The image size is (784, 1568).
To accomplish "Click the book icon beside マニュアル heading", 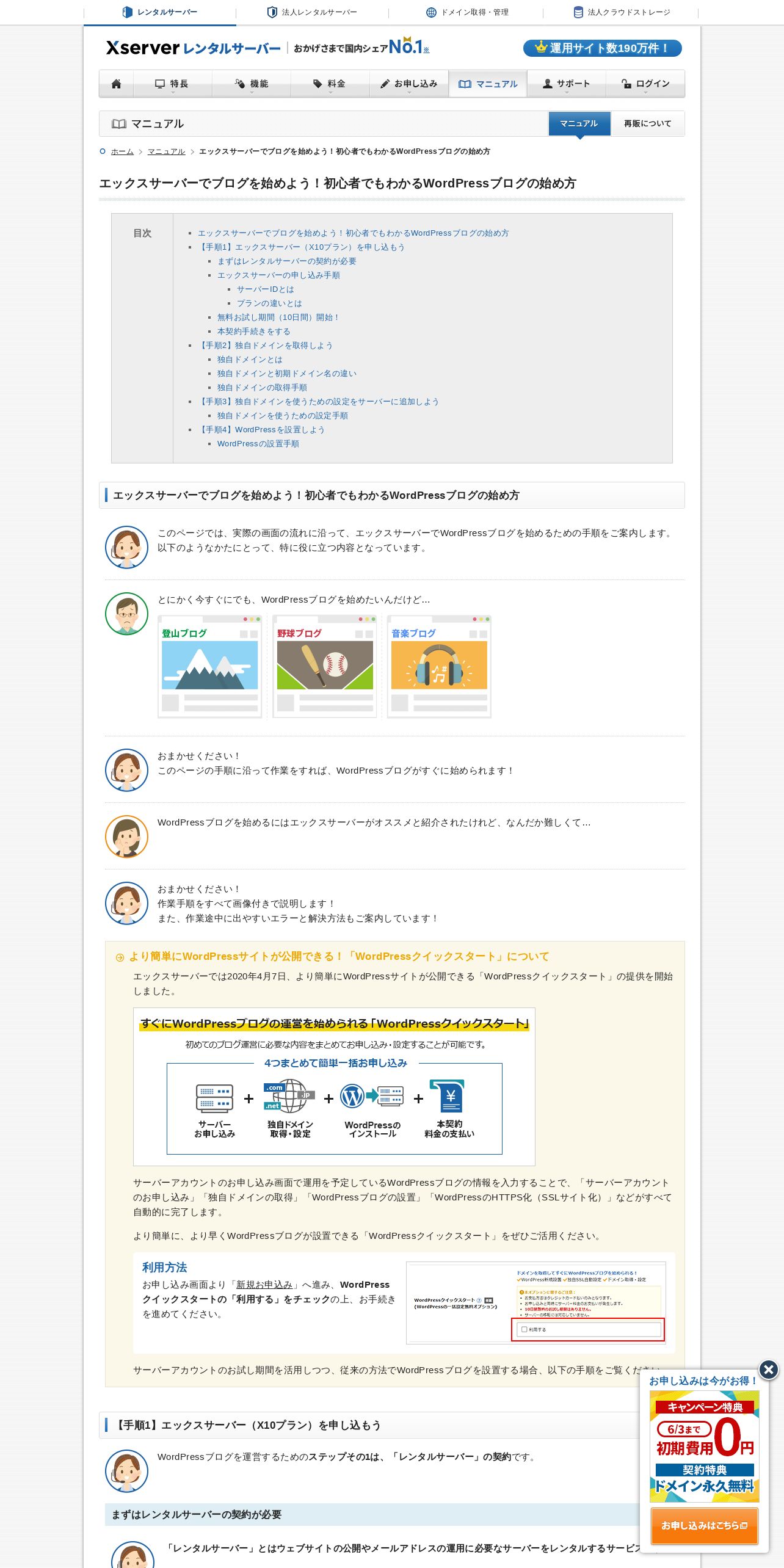I will click(119, 124).
